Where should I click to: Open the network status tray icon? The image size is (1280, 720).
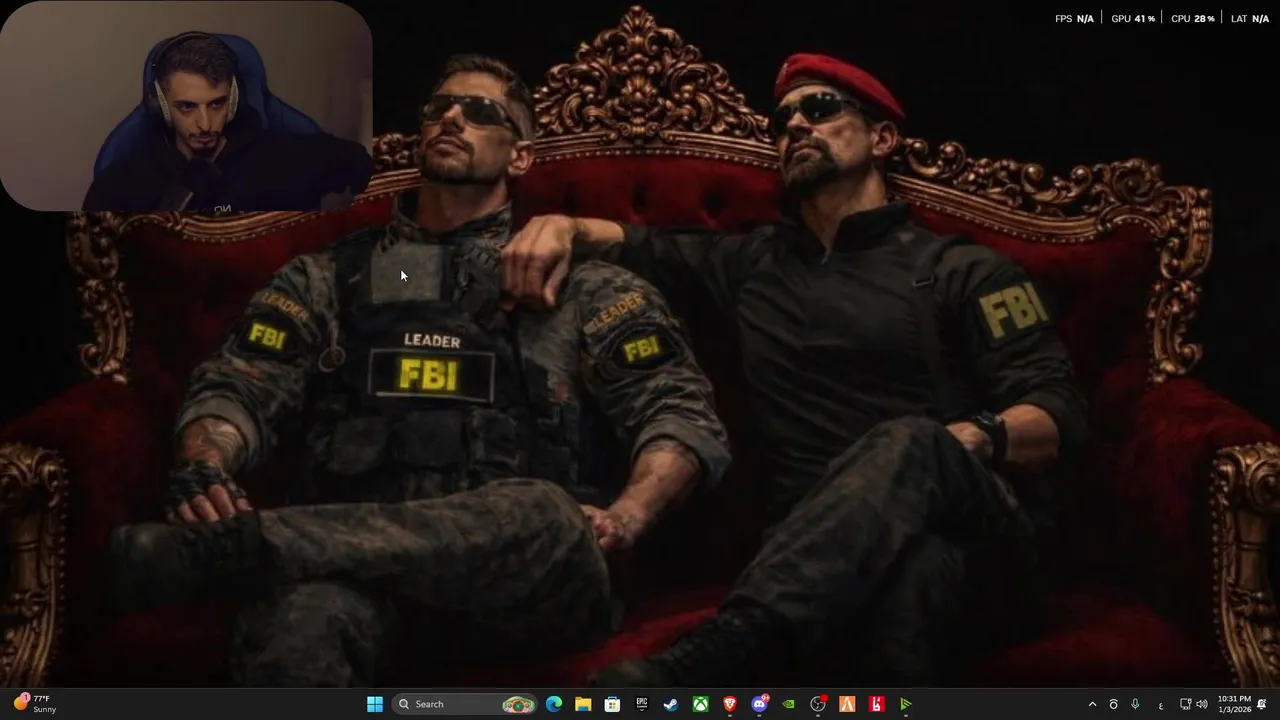[1186, 704]
